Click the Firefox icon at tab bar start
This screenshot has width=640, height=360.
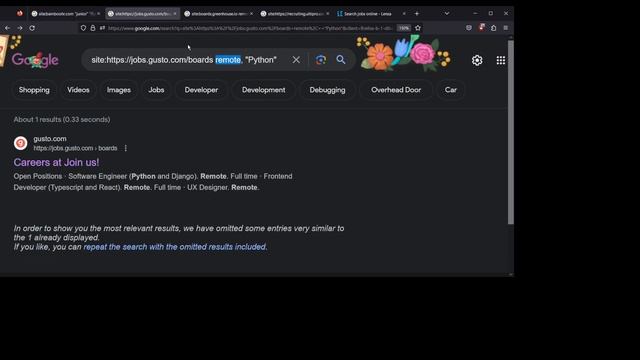coord(20,13)
